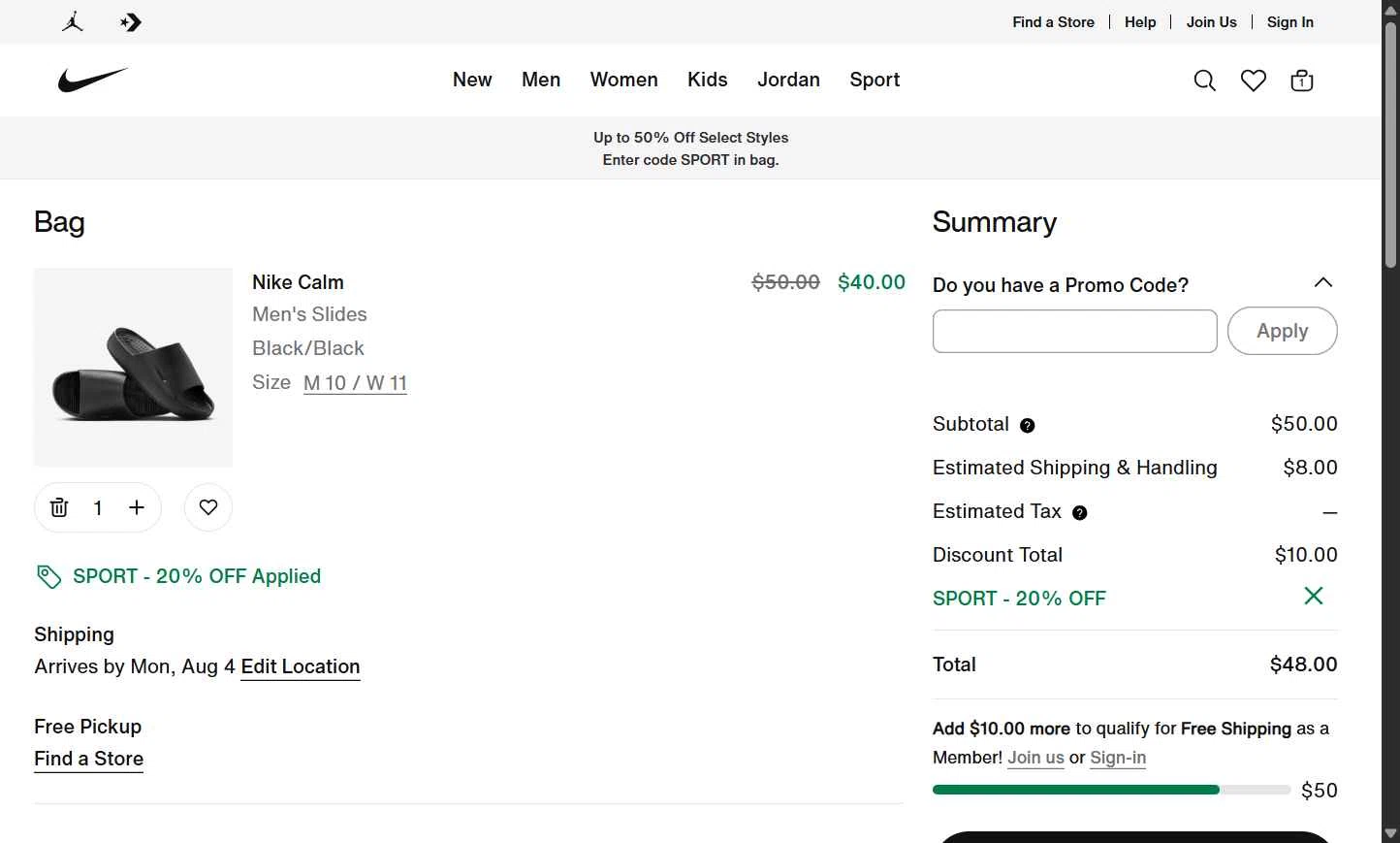
Task: Remove item with trash icon
Action: [59, 507]
